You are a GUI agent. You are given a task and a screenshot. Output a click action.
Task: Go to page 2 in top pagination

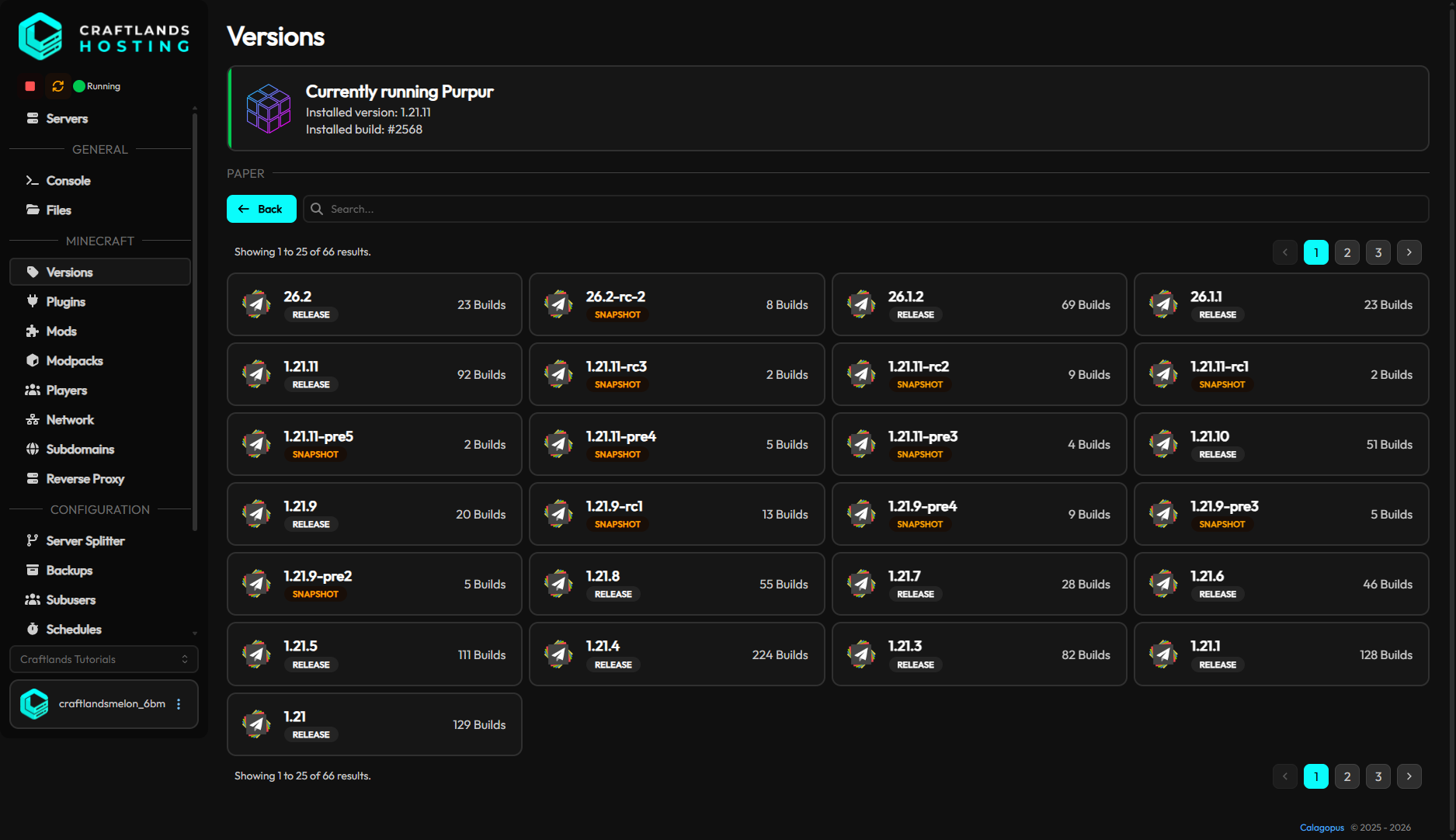[1347, 252]
